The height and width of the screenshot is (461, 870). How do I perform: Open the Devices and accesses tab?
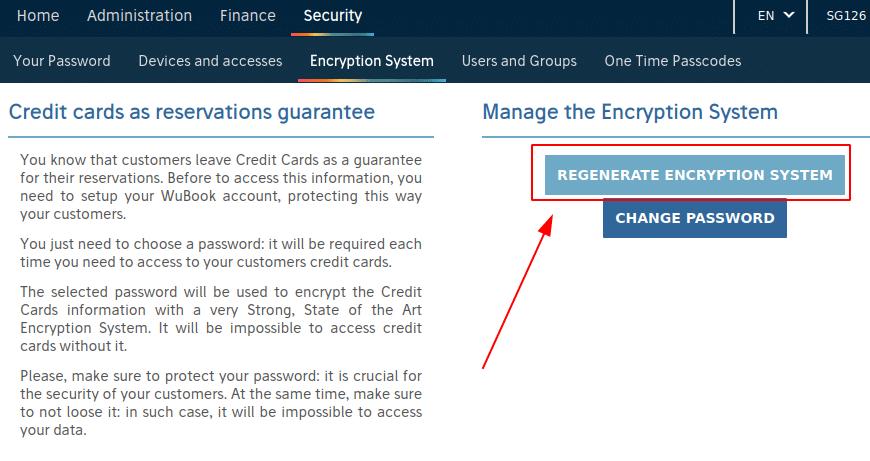point(210,61)
